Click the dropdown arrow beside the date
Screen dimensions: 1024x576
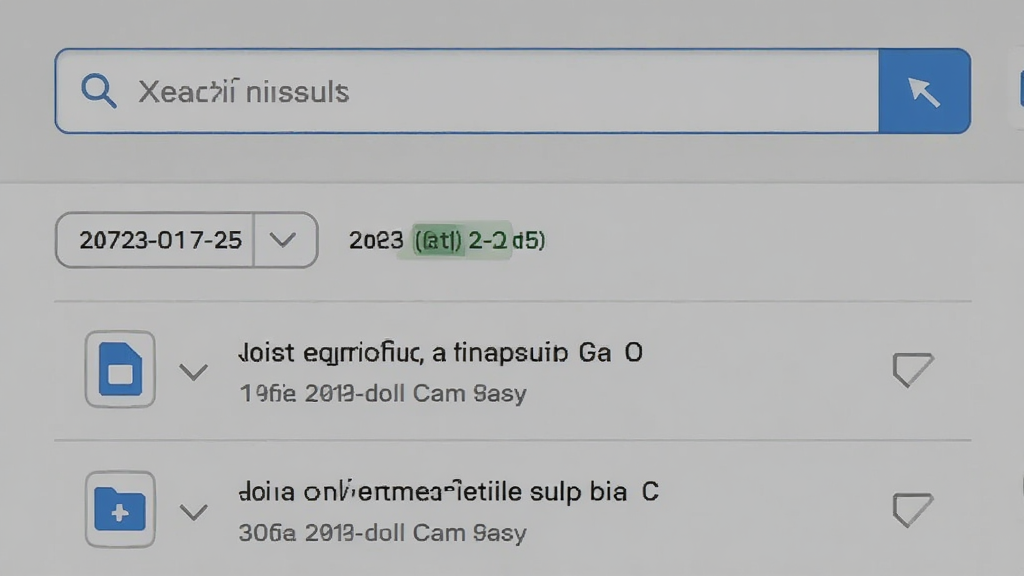pos(283,240)
